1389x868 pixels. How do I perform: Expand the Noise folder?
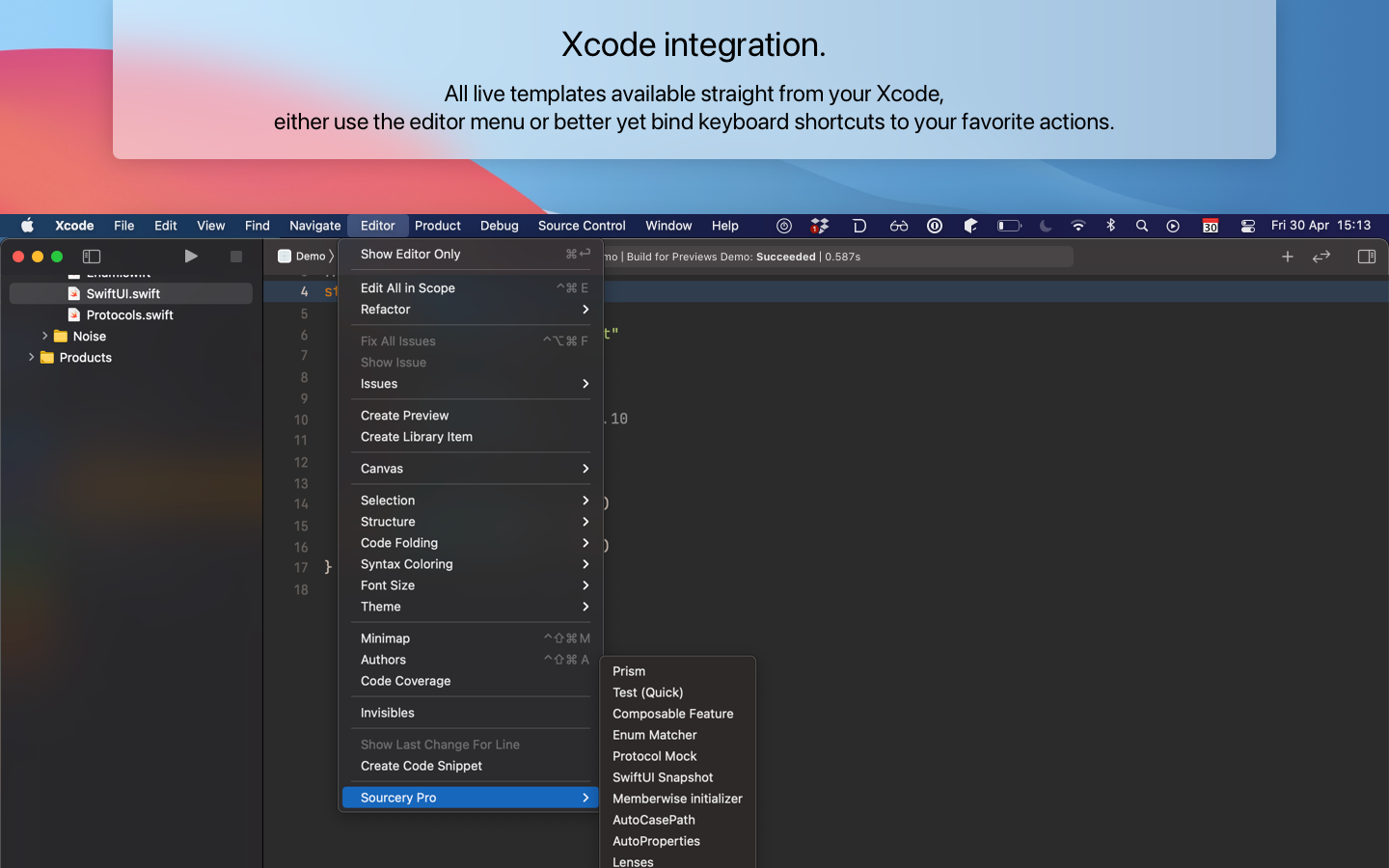coord(44,336)
